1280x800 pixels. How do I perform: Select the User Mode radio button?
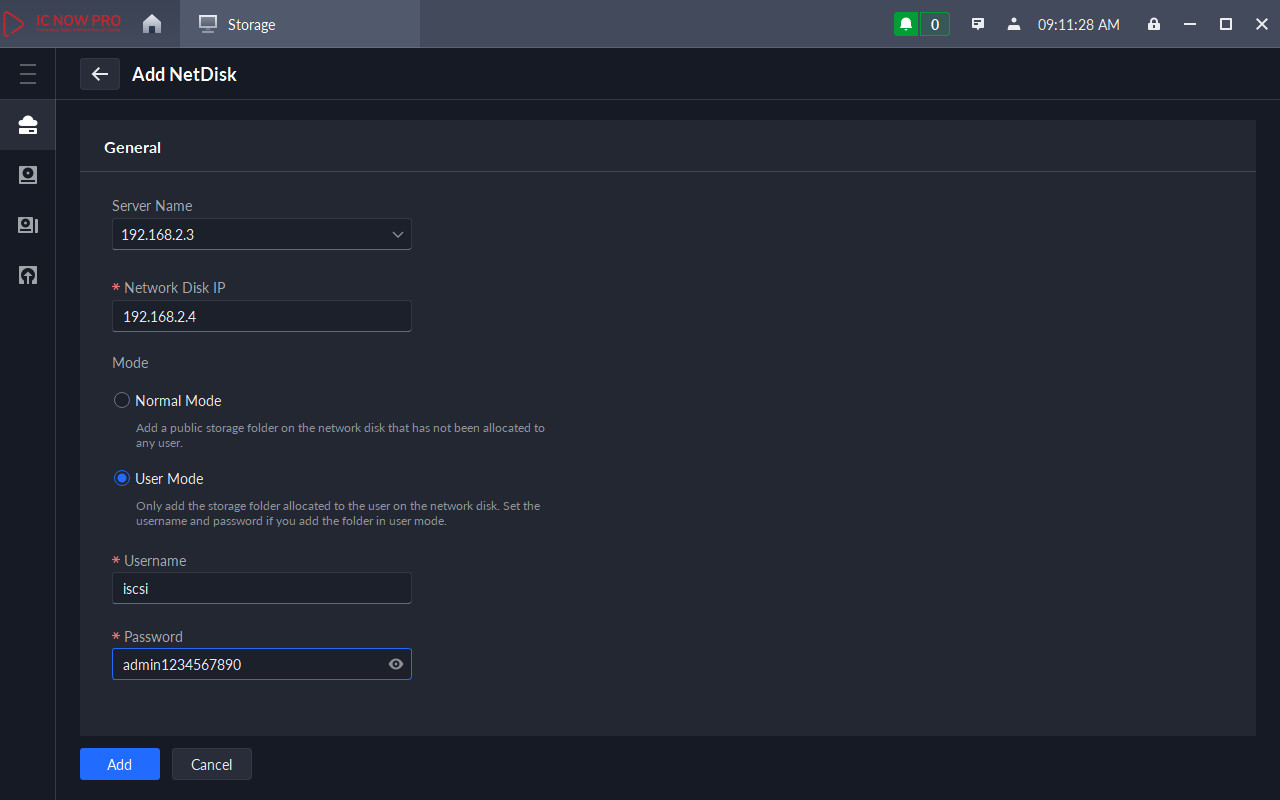(122, 478)
